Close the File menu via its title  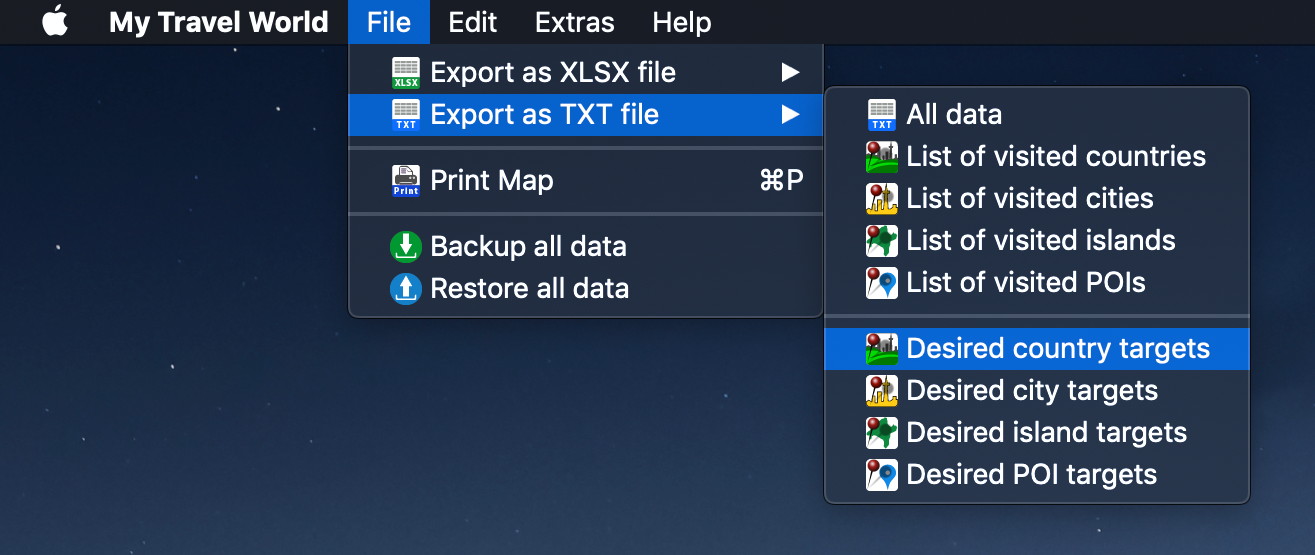[389, 22]
